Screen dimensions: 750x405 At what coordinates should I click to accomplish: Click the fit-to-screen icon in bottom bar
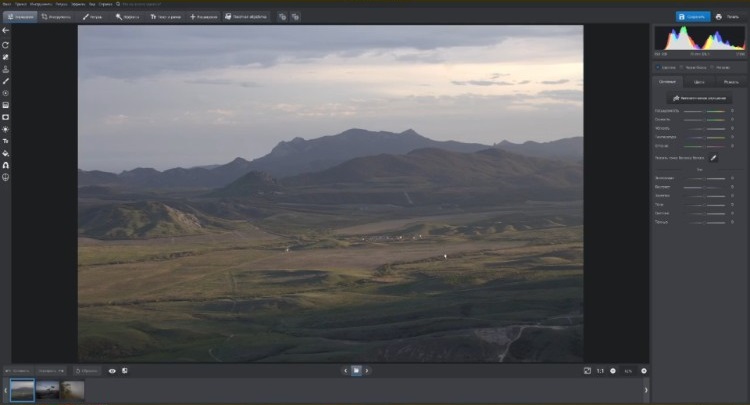pos(587,371)
